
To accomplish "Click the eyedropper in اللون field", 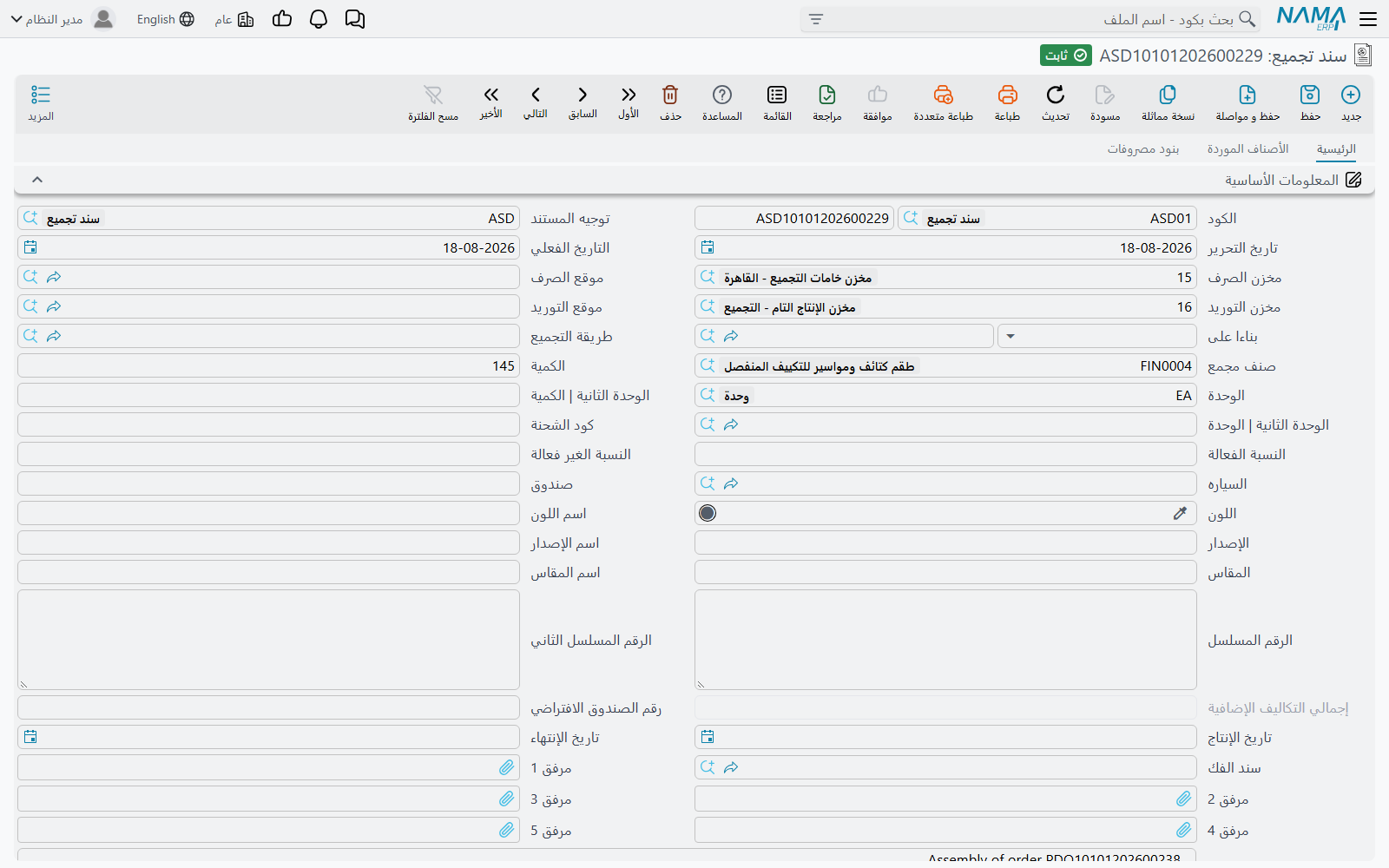I will coord(1180,513).
